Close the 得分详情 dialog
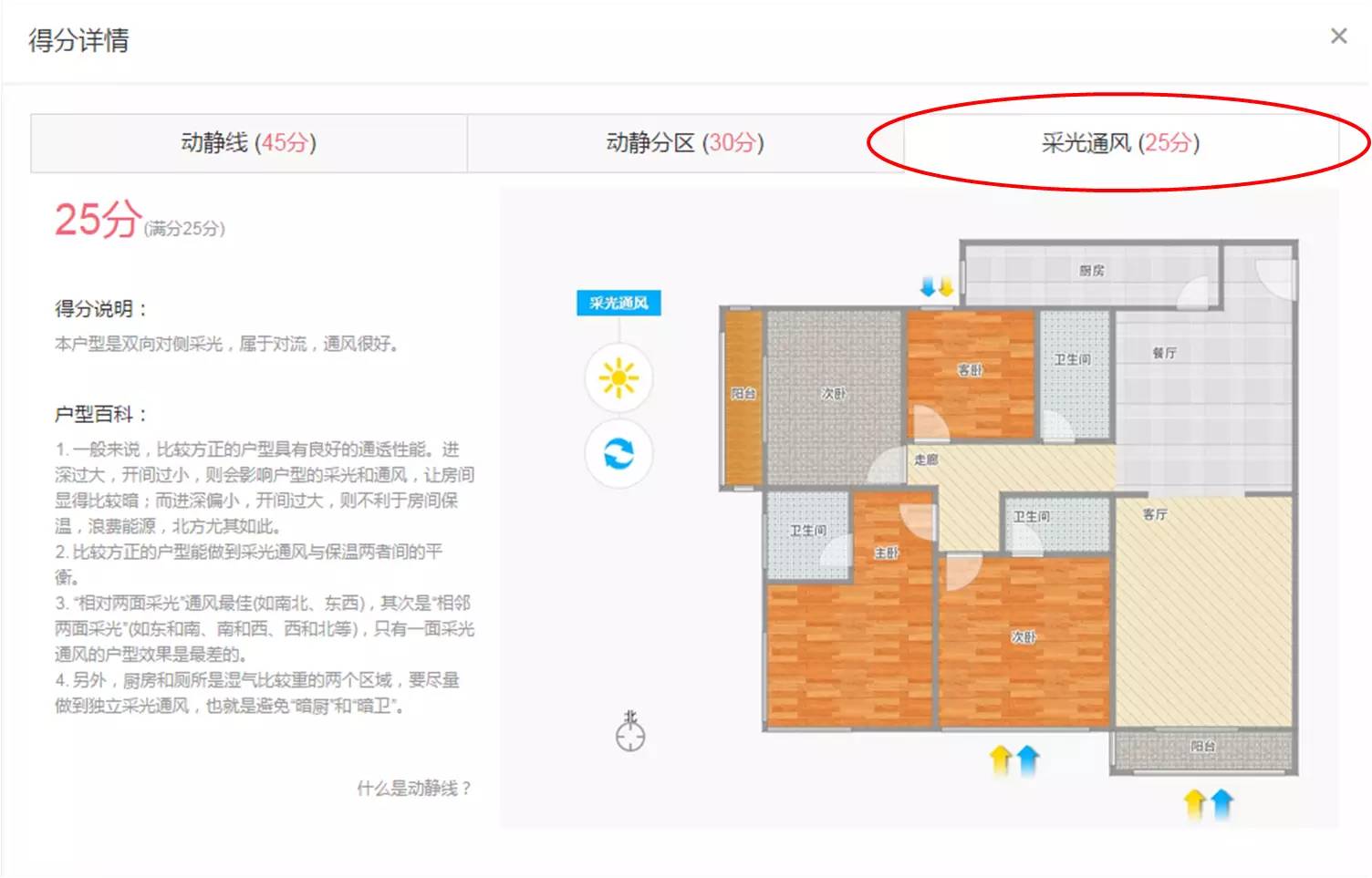This screenshot has height=878, width=1372. coord(1338,36)
